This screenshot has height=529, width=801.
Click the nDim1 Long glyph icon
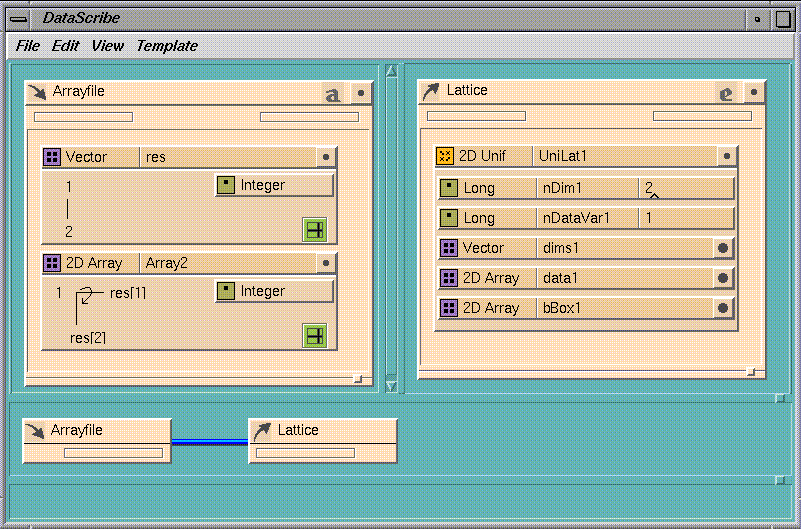pyautogui.click(x=449, y=188)
